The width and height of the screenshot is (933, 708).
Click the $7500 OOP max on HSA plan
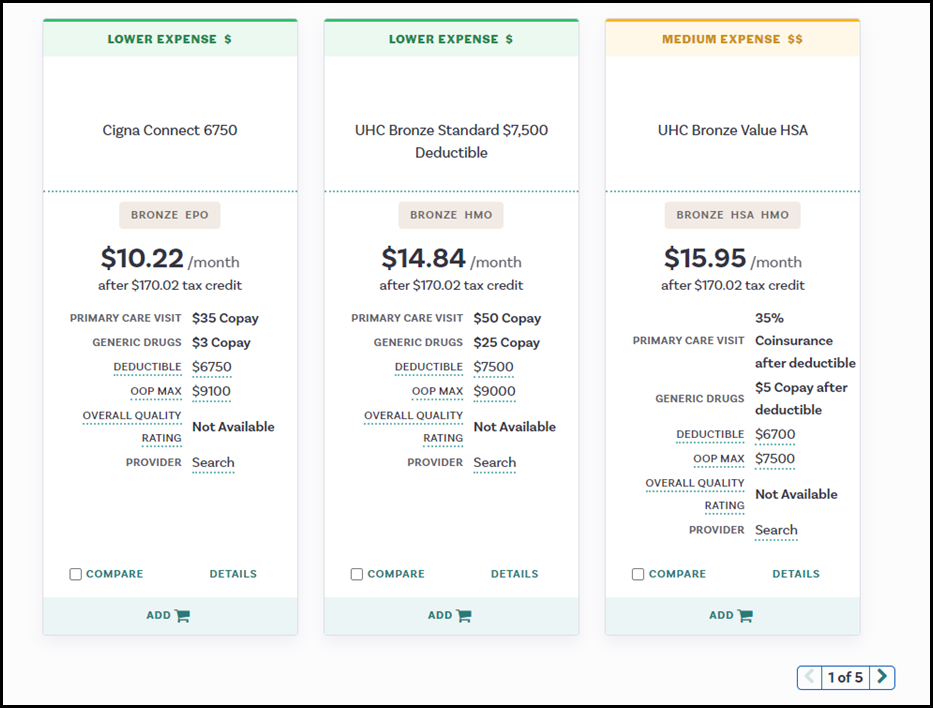775,460
